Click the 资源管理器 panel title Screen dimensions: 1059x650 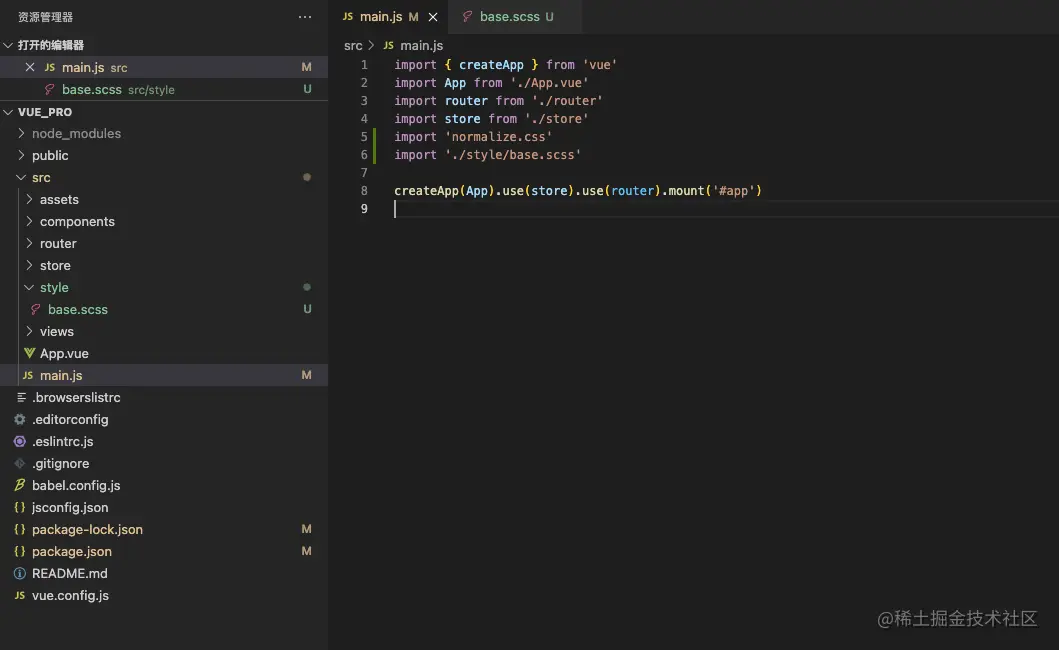[45, 17]
